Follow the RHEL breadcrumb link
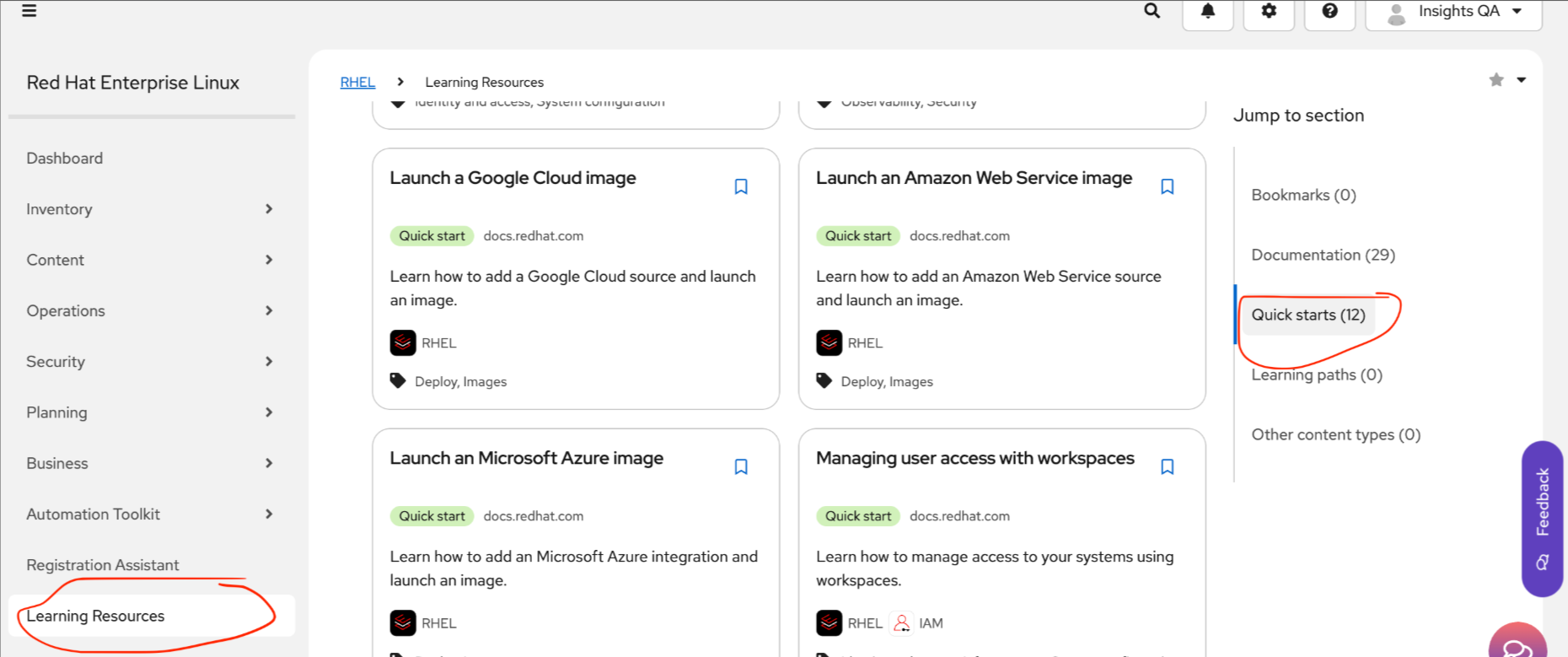 (357, 82)
